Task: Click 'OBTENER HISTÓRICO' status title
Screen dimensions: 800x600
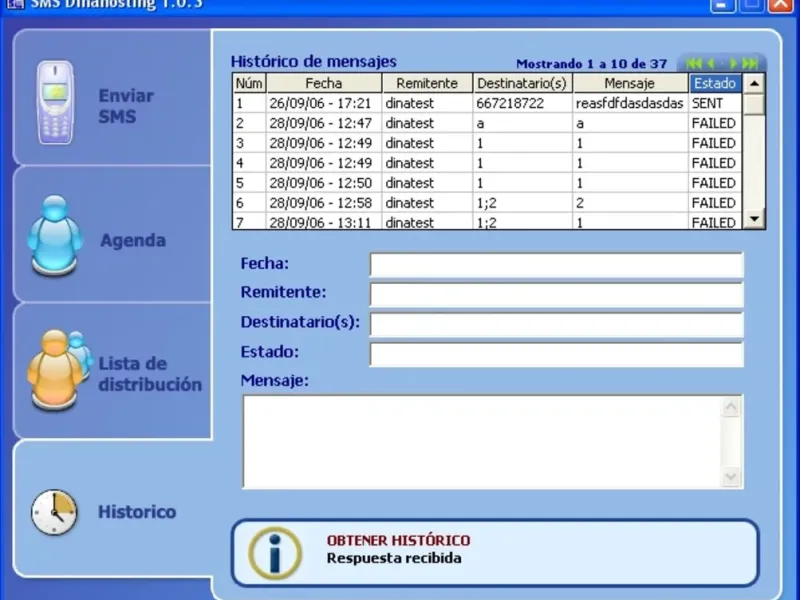Action: (398, 540)
